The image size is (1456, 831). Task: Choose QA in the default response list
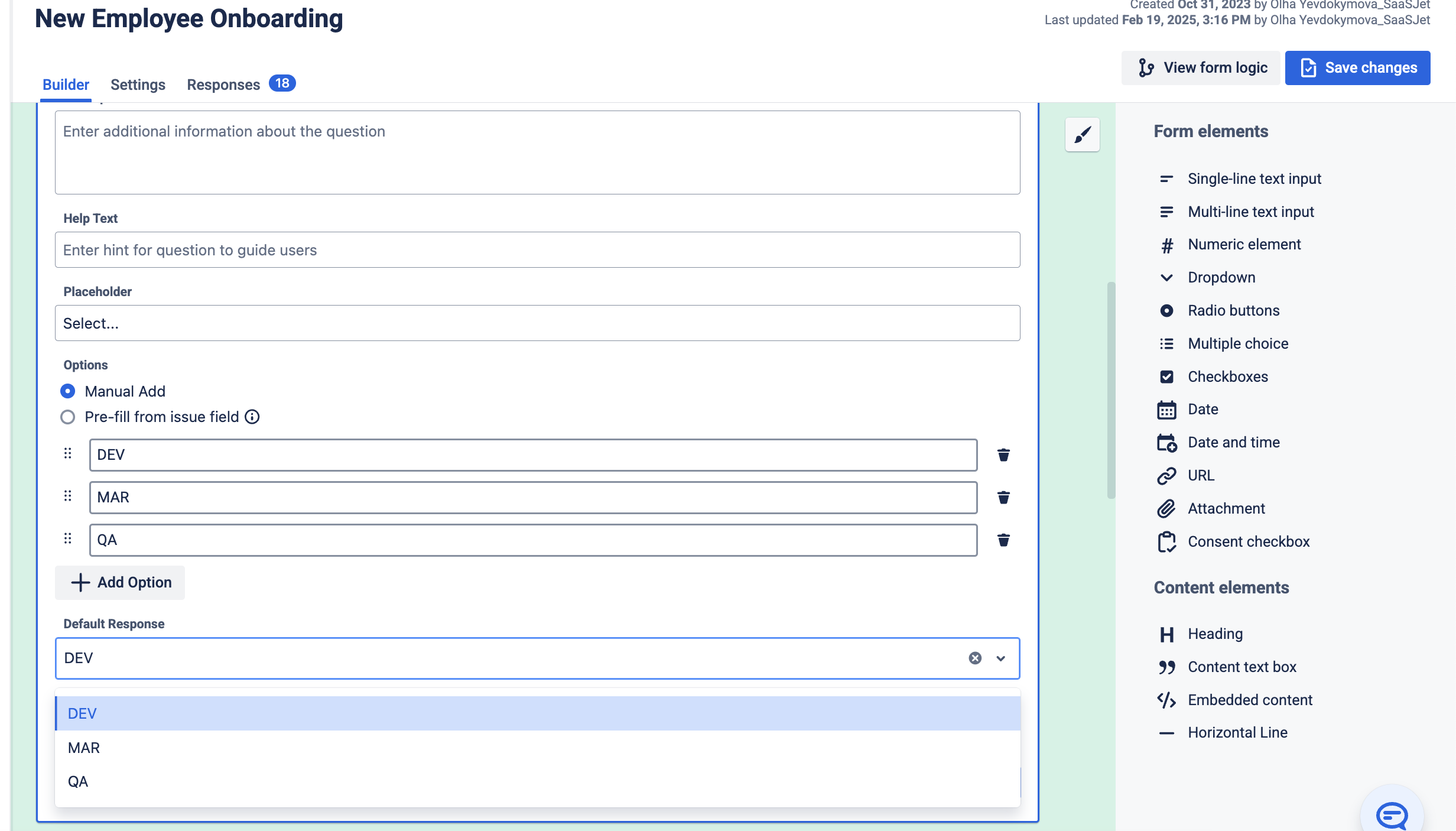click(538, 781)
